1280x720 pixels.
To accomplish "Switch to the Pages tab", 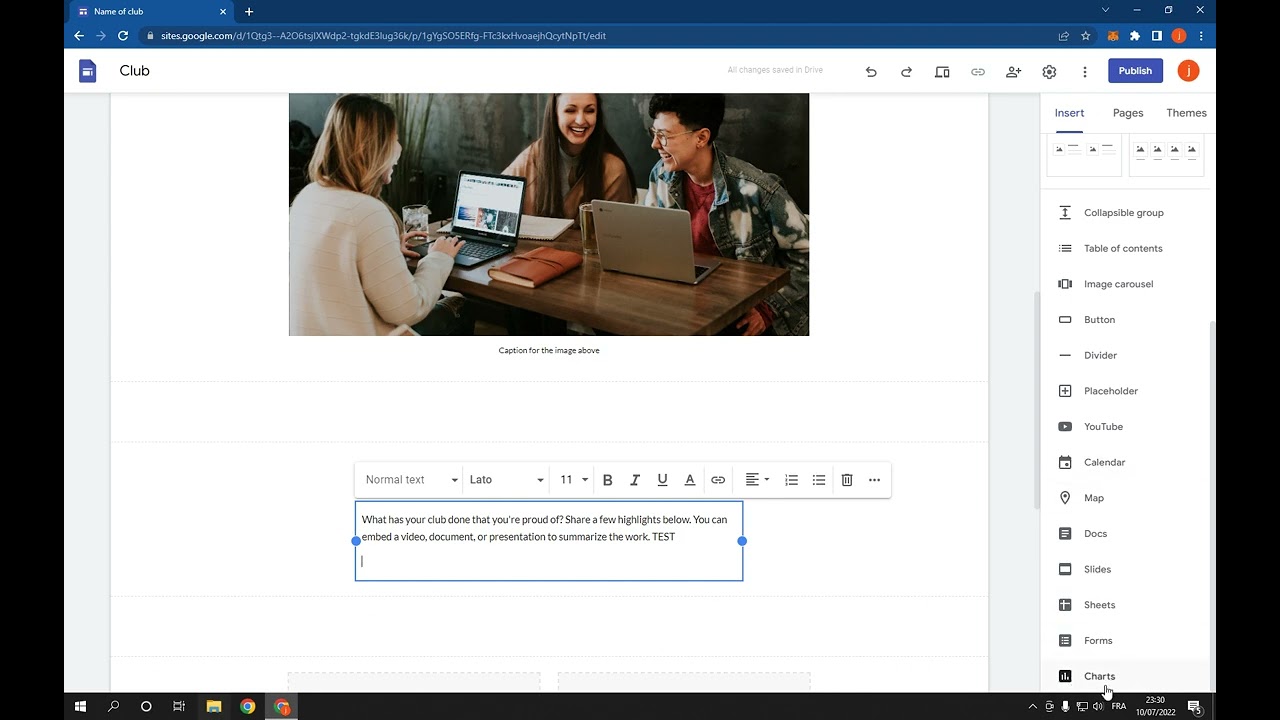I will [1128, 113].
